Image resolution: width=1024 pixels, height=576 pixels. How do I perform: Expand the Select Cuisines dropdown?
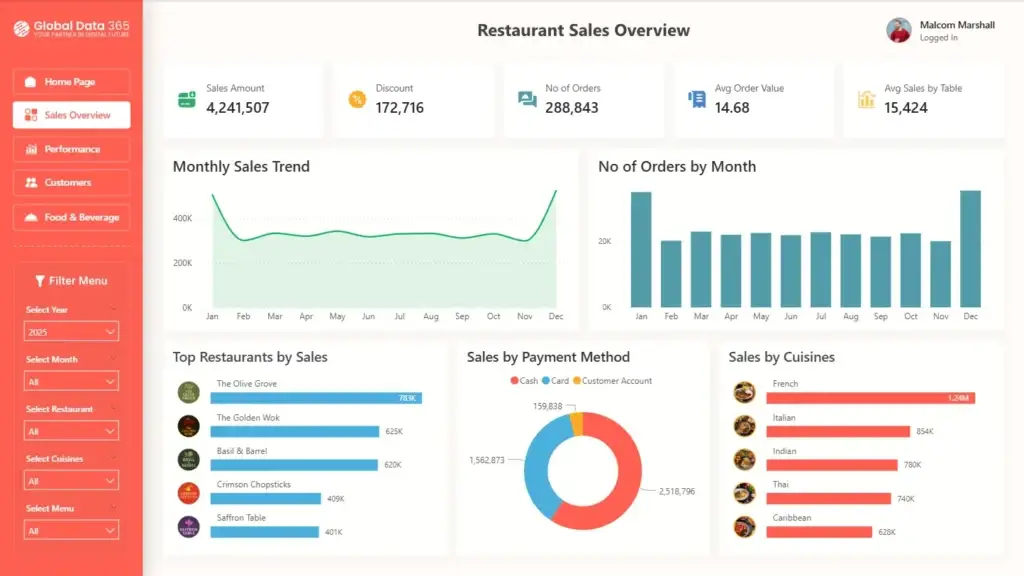(71, 480)
